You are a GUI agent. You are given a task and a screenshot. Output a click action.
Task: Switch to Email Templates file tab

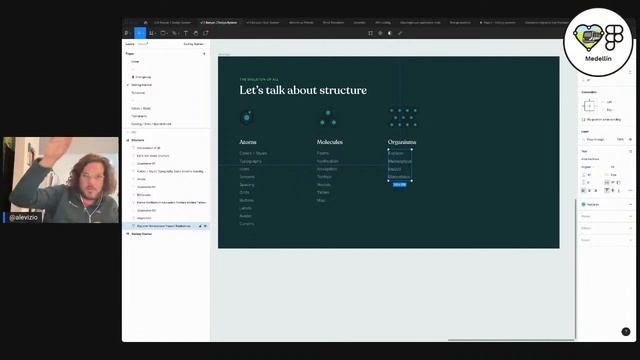(333, 22)
